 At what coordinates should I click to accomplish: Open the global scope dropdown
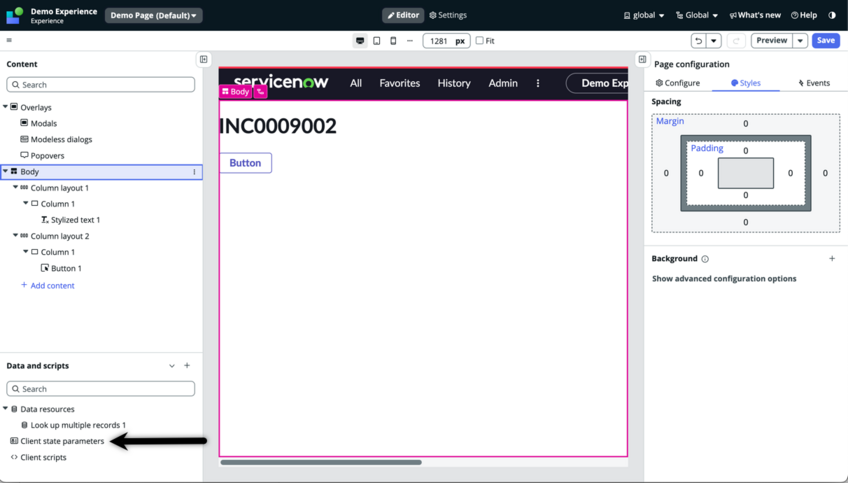[x=644, y=15]
